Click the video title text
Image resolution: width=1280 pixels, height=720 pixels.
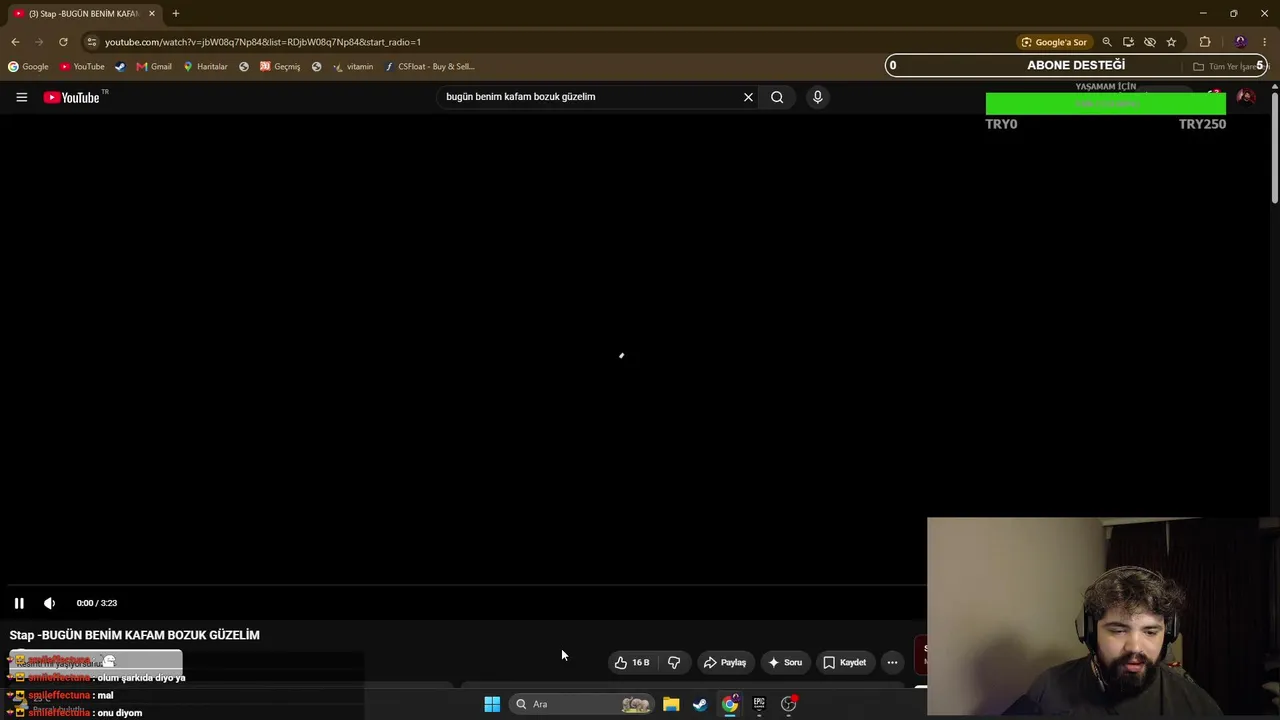[x=134, y=635]
